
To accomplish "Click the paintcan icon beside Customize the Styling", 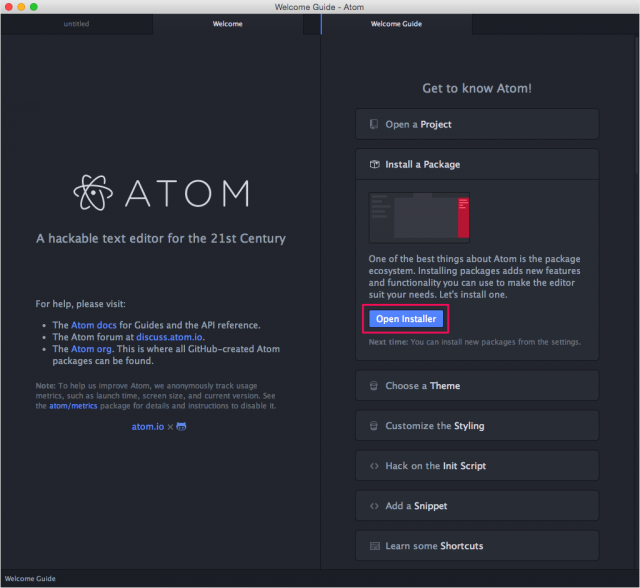I will [x=373, y=426].
